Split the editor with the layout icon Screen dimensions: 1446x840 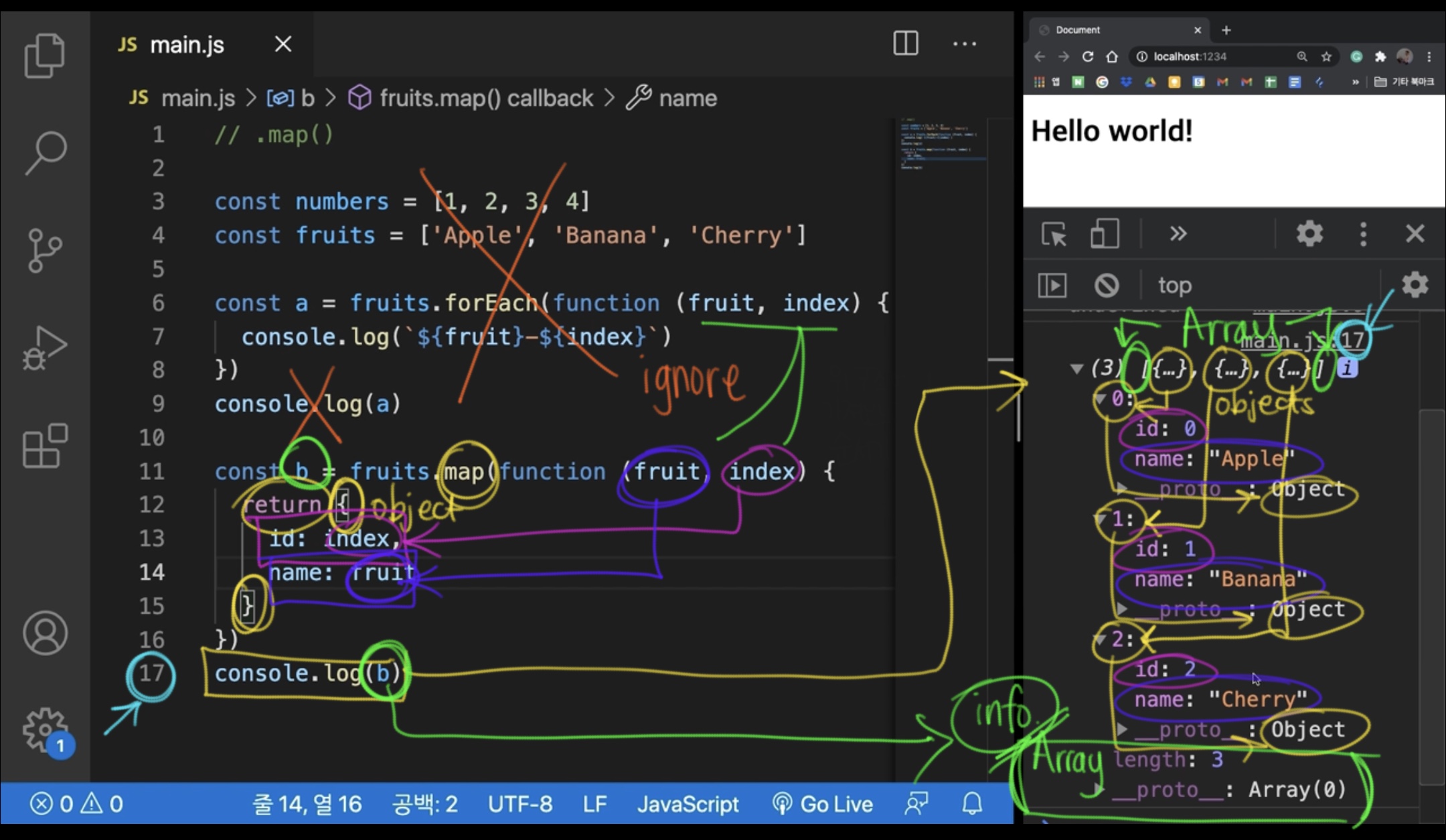pyautogui.click(x=905, y=44)
